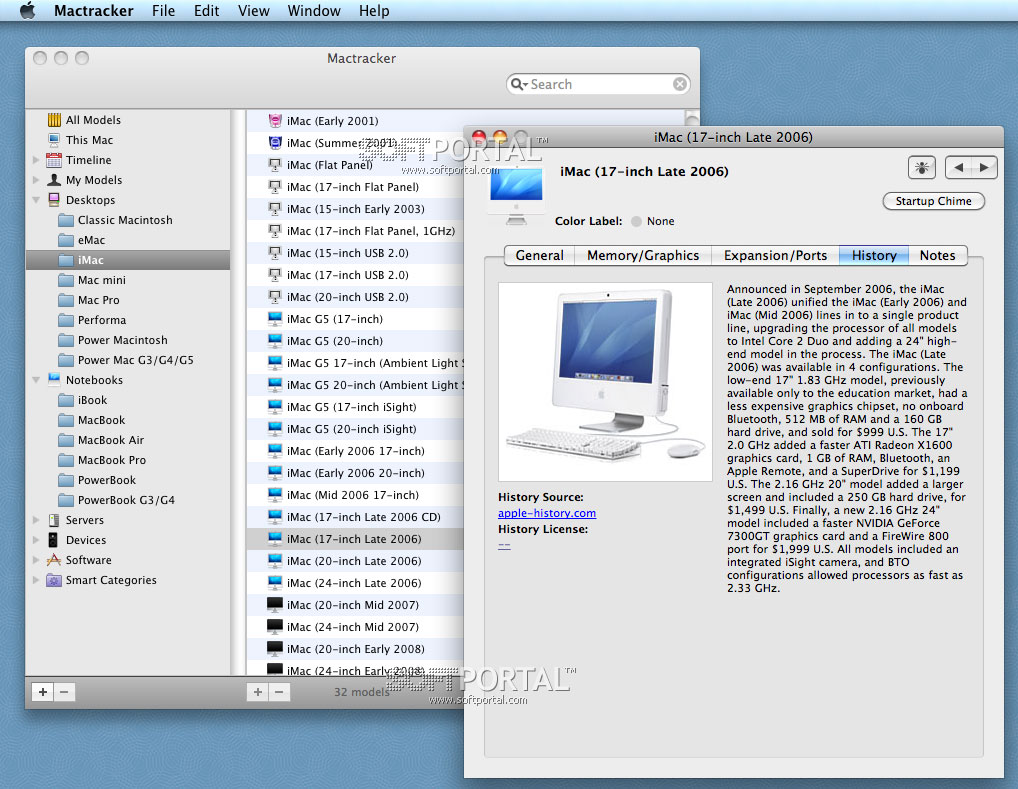Select the Smart Categories icon
1018x789 pixels.
point(54,580)
